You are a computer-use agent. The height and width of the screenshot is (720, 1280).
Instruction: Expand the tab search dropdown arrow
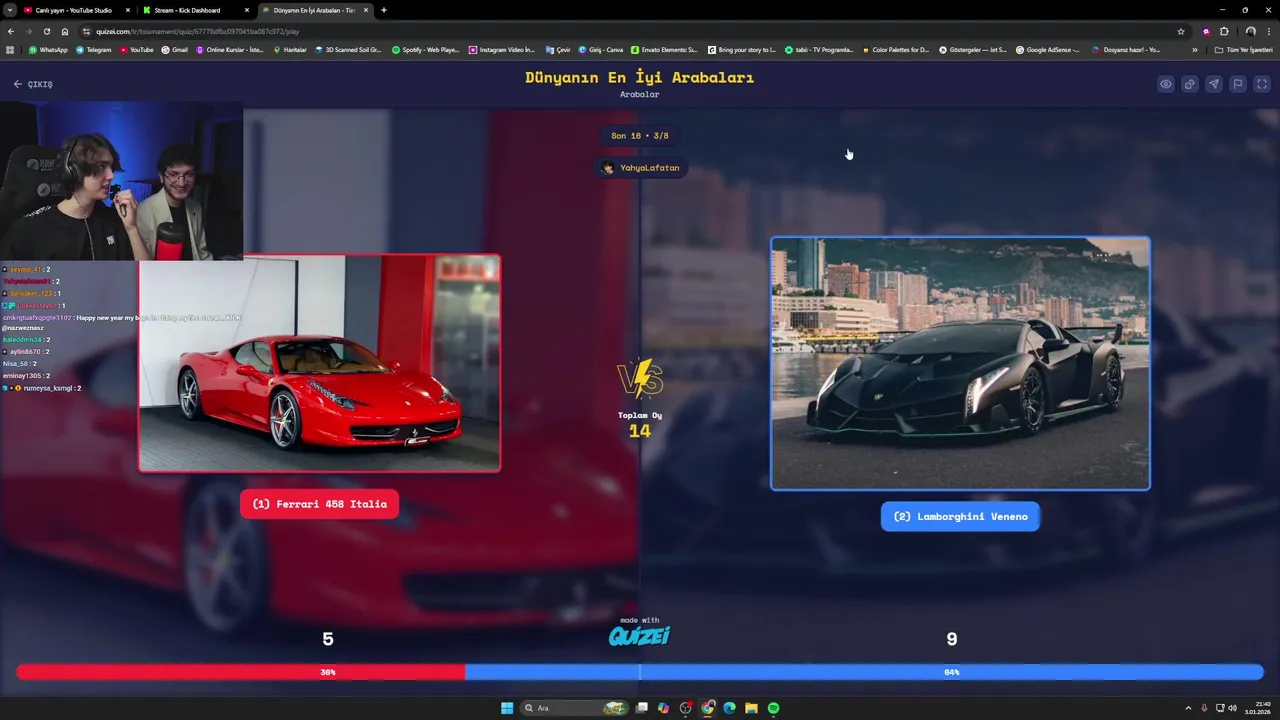[x=10, y=10]
